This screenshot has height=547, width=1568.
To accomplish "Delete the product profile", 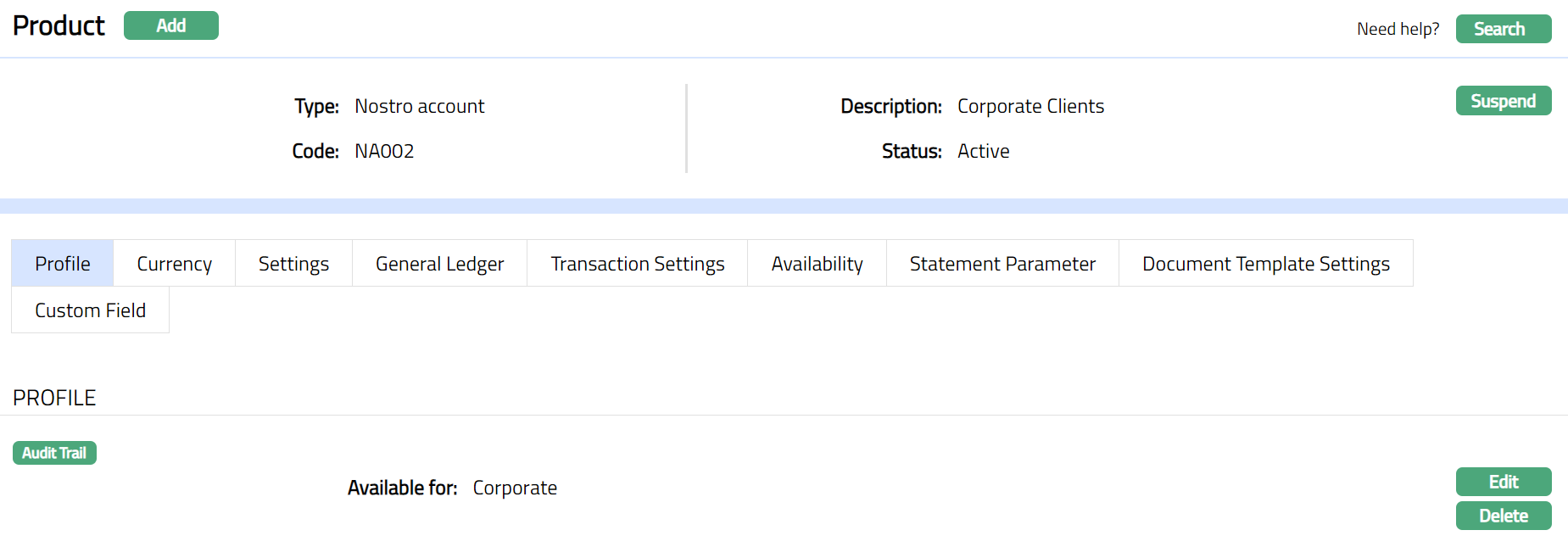I will 1503,516.
